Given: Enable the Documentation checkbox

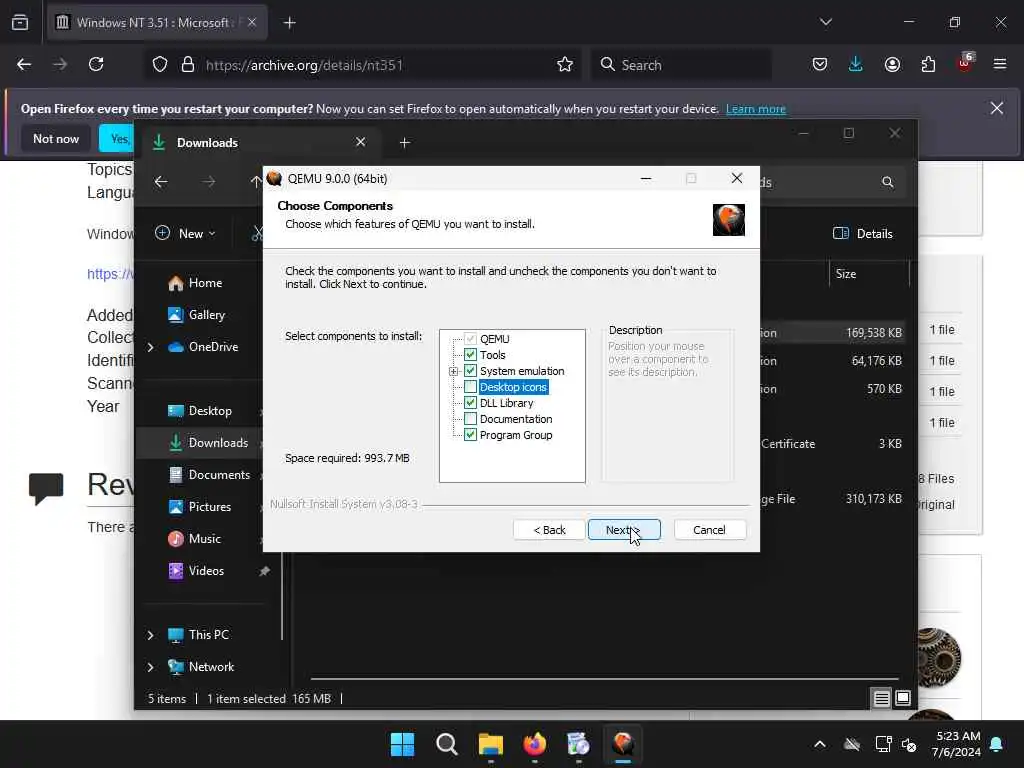Looking at the screenshot, I should pyautogui.click(x=470, y=419).
